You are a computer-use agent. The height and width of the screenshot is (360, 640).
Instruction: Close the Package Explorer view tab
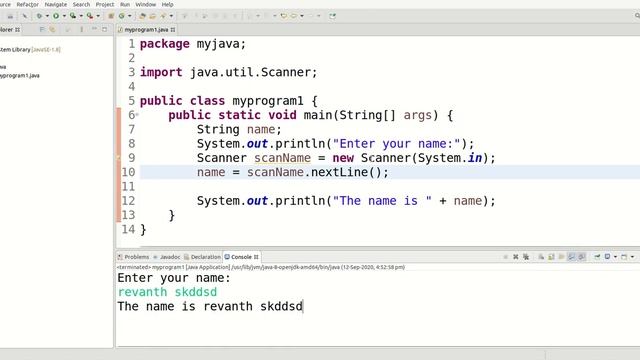coord(18,30)
